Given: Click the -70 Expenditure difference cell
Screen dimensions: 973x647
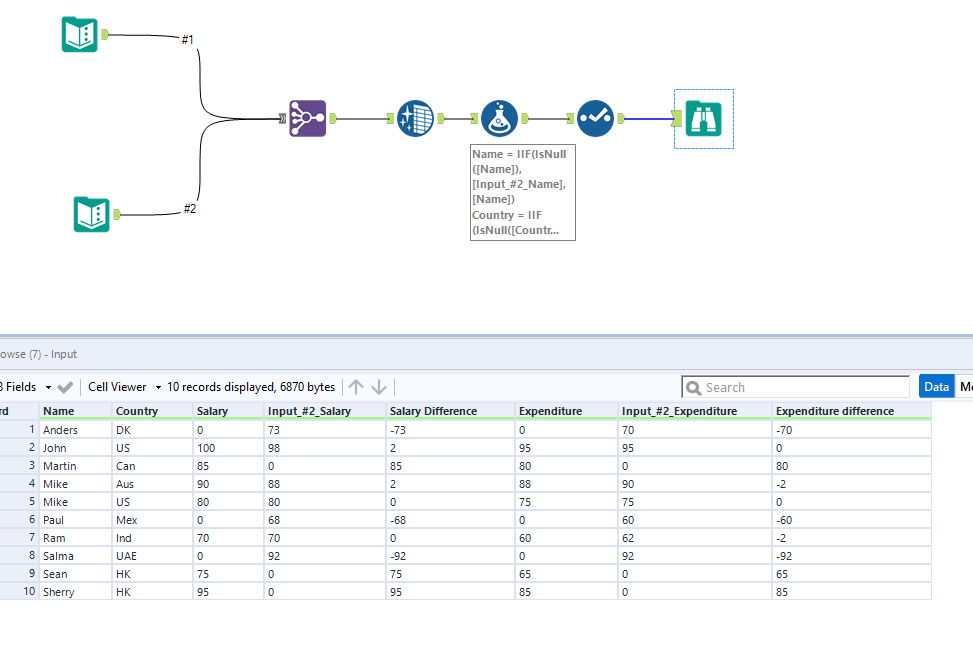Looking at the screenshot, I should click(851, 430).
